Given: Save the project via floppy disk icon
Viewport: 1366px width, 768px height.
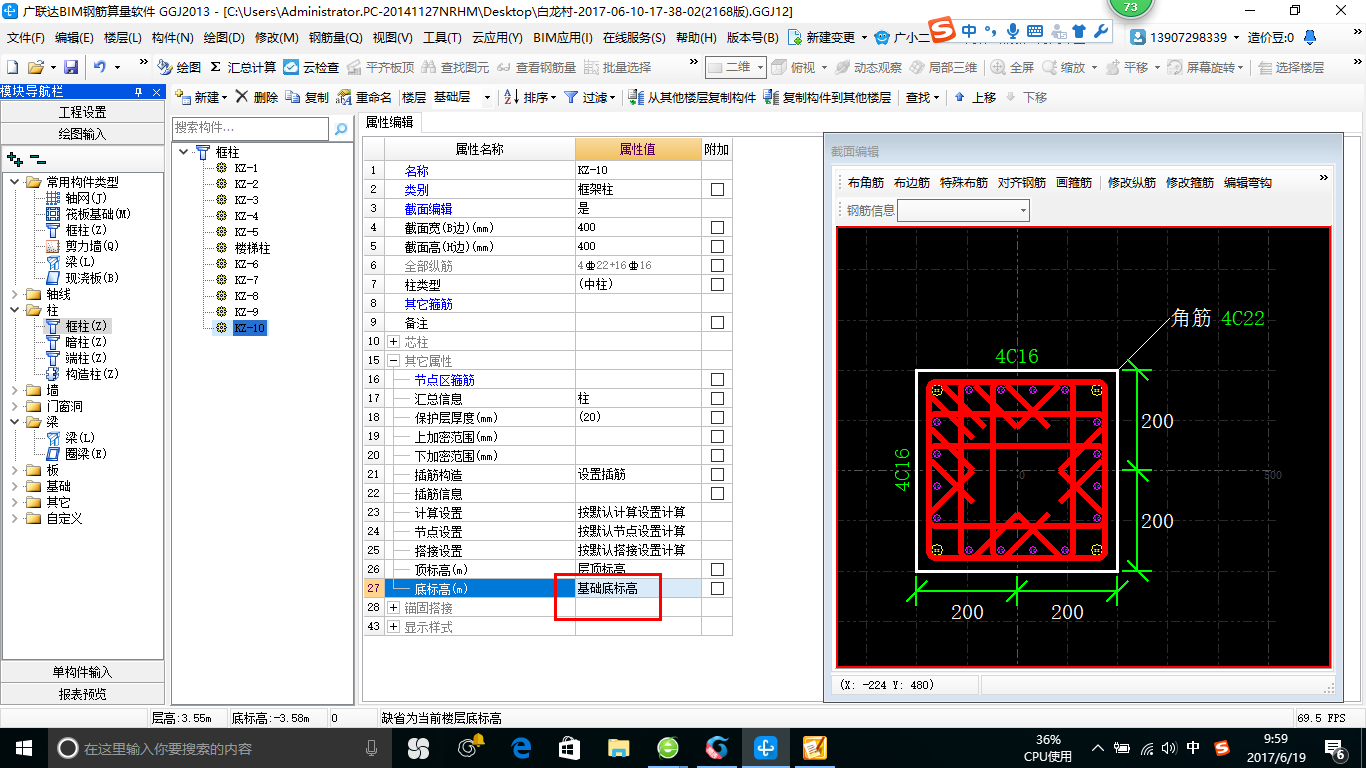Looking at the screenshot, I should tap(71, 67).
